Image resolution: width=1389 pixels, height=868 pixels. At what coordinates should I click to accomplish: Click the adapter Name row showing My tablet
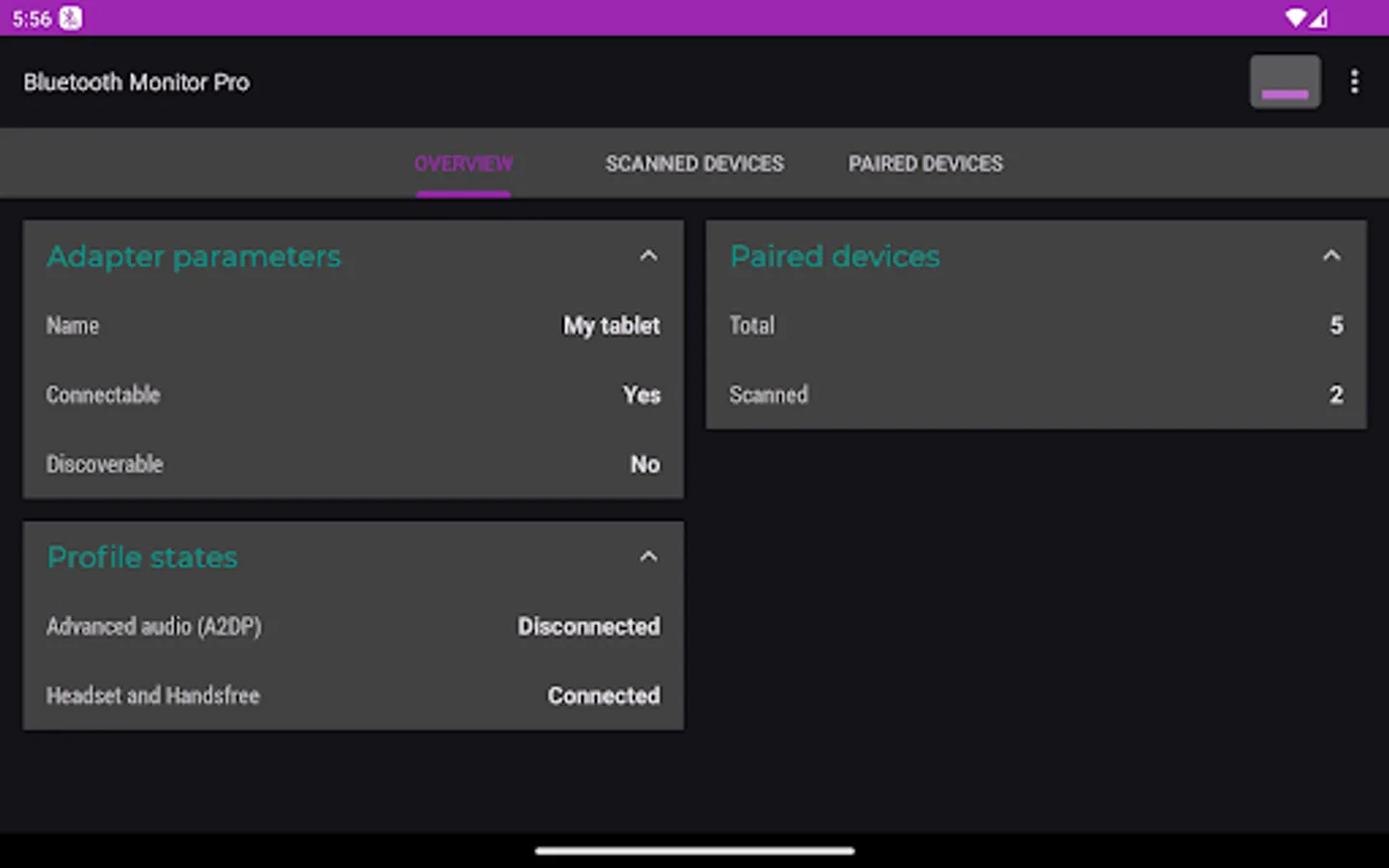click(353, 325)
